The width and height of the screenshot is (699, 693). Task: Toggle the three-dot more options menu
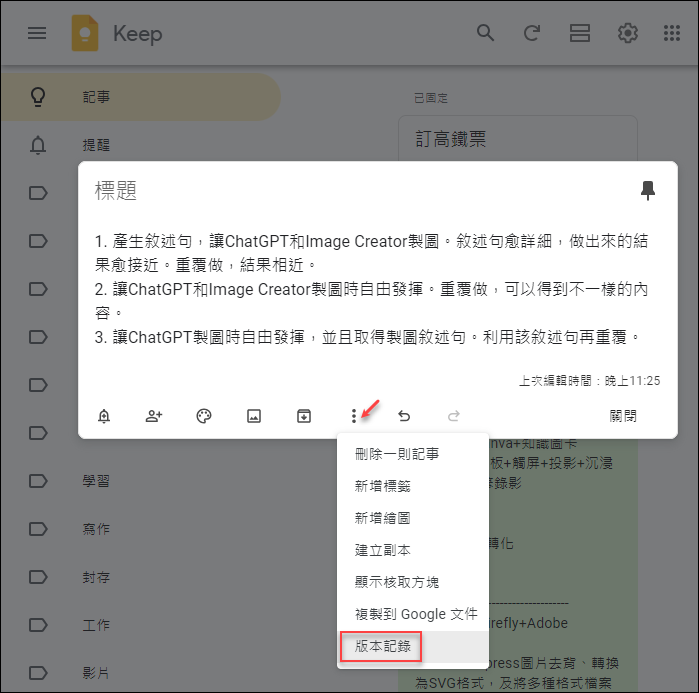(x=354, y=416)
